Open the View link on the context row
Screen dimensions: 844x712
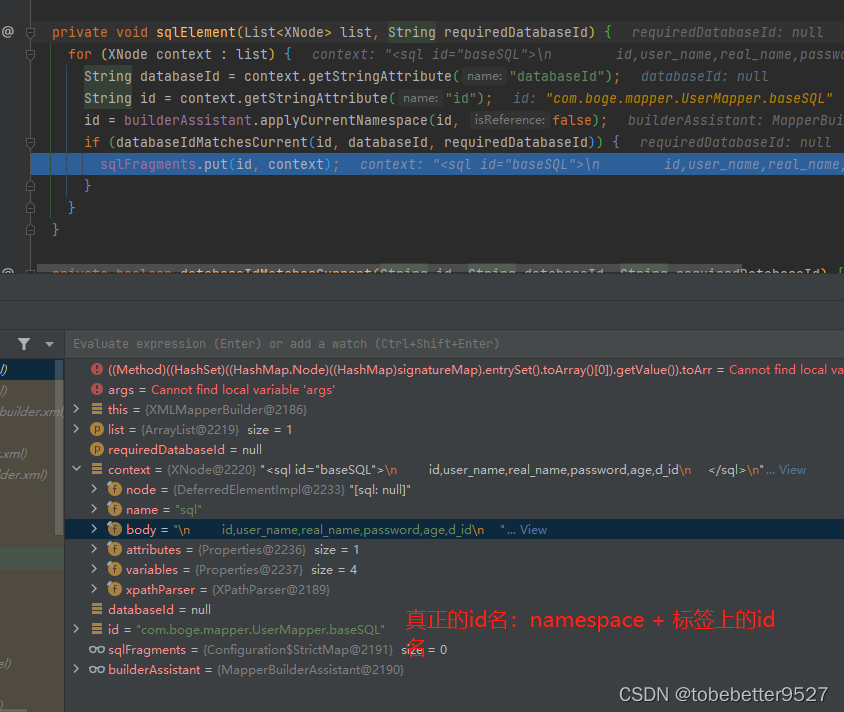(x=792, y=470)
